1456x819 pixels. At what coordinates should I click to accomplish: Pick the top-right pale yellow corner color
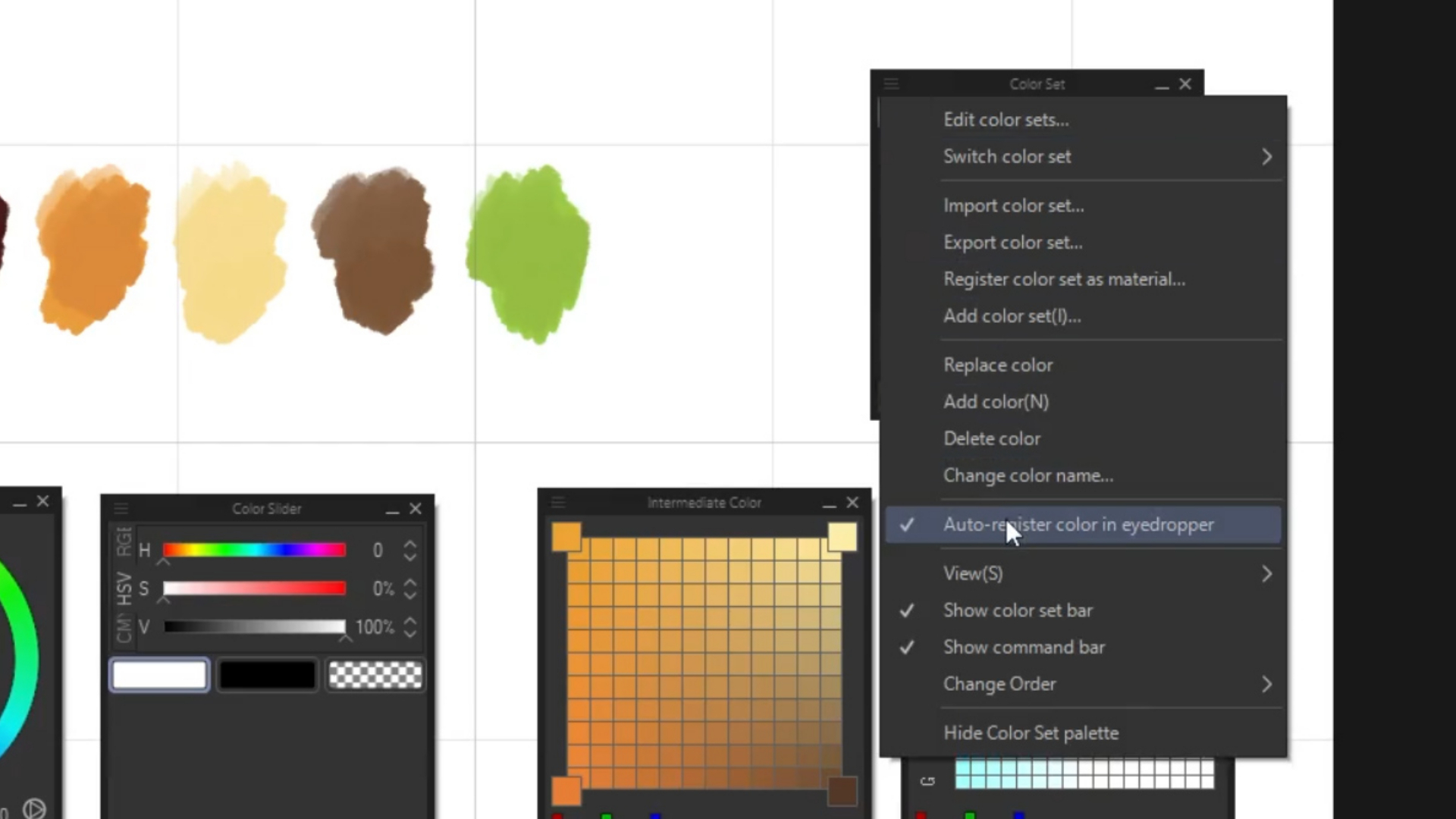(x=842, y=537)
